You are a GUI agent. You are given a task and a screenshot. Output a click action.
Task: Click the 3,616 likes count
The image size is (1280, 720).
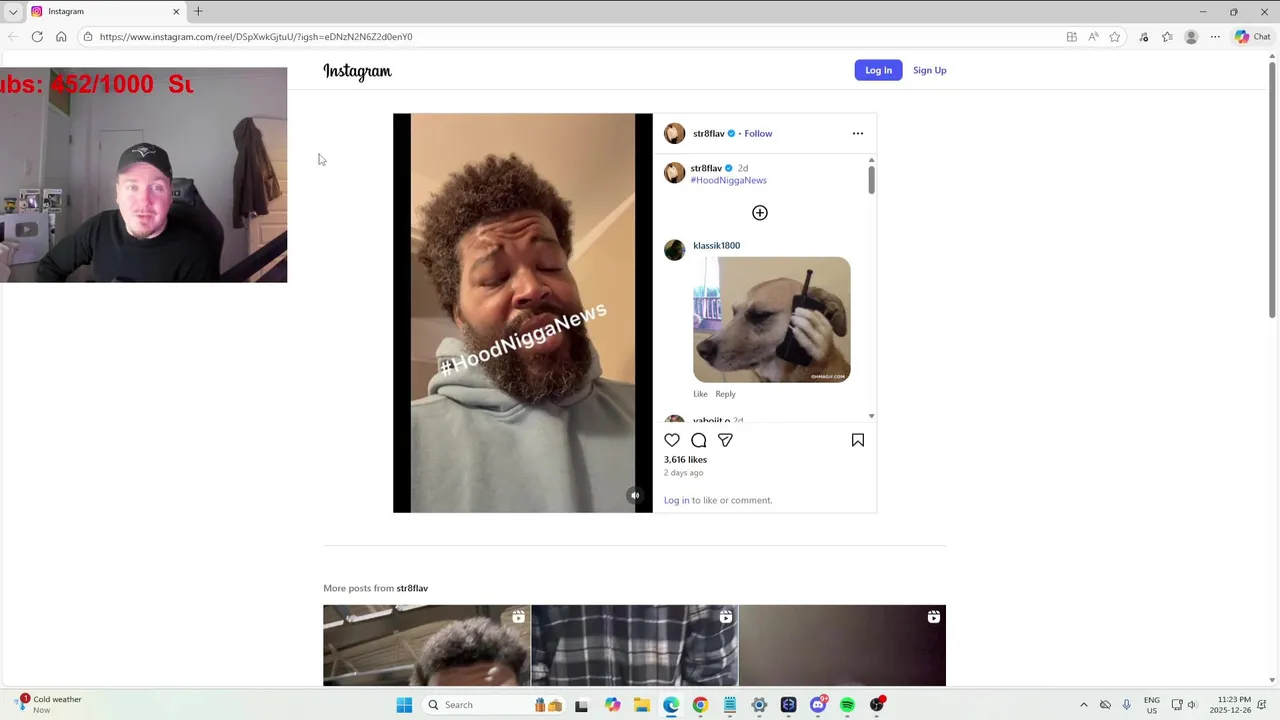pos(685,460)
